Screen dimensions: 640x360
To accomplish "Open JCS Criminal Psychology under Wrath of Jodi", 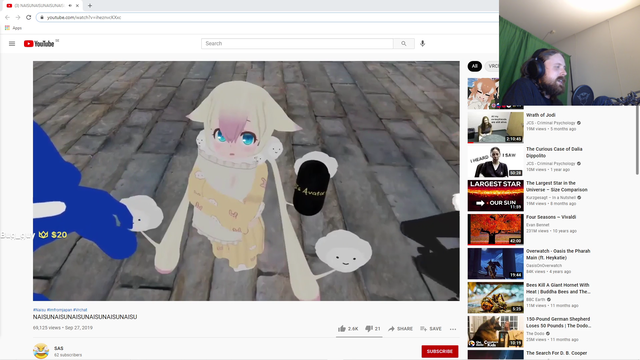I will point(551,123).
